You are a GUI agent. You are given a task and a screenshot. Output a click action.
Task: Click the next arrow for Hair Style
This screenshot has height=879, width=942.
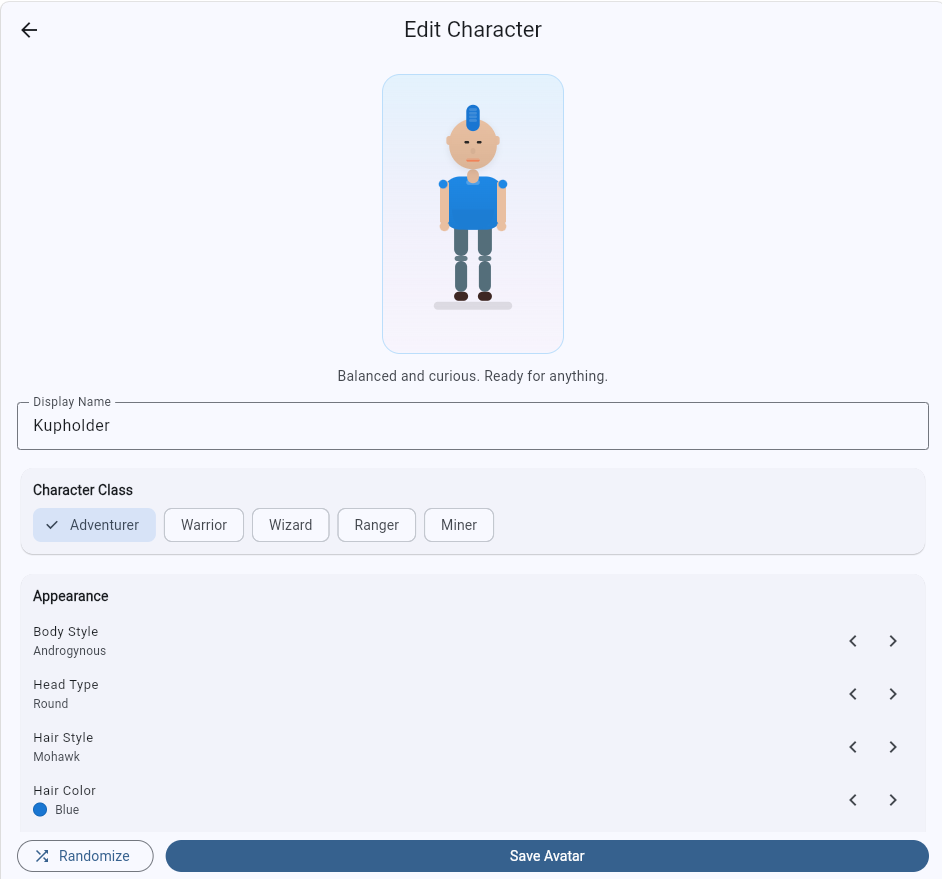coord(893,747)
